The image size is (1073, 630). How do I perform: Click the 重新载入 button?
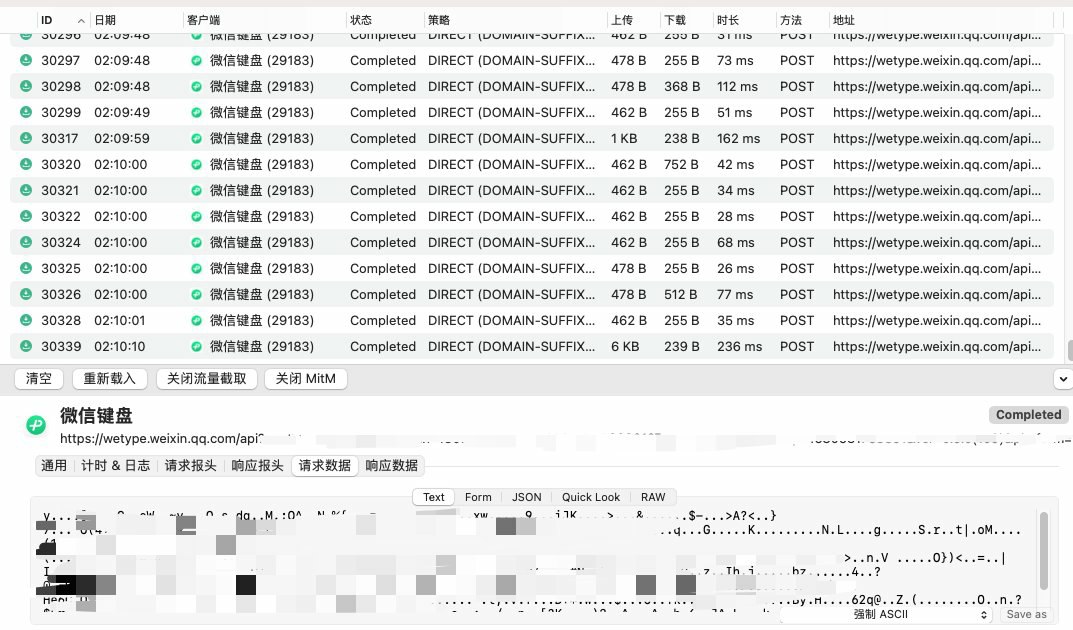pyautogui.click(x=109, y=378)
